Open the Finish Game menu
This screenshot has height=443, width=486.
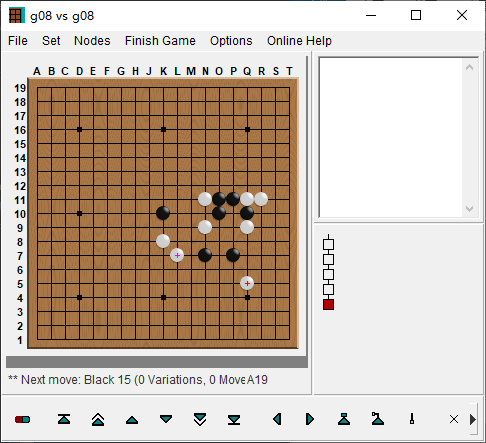coord(160,41)
